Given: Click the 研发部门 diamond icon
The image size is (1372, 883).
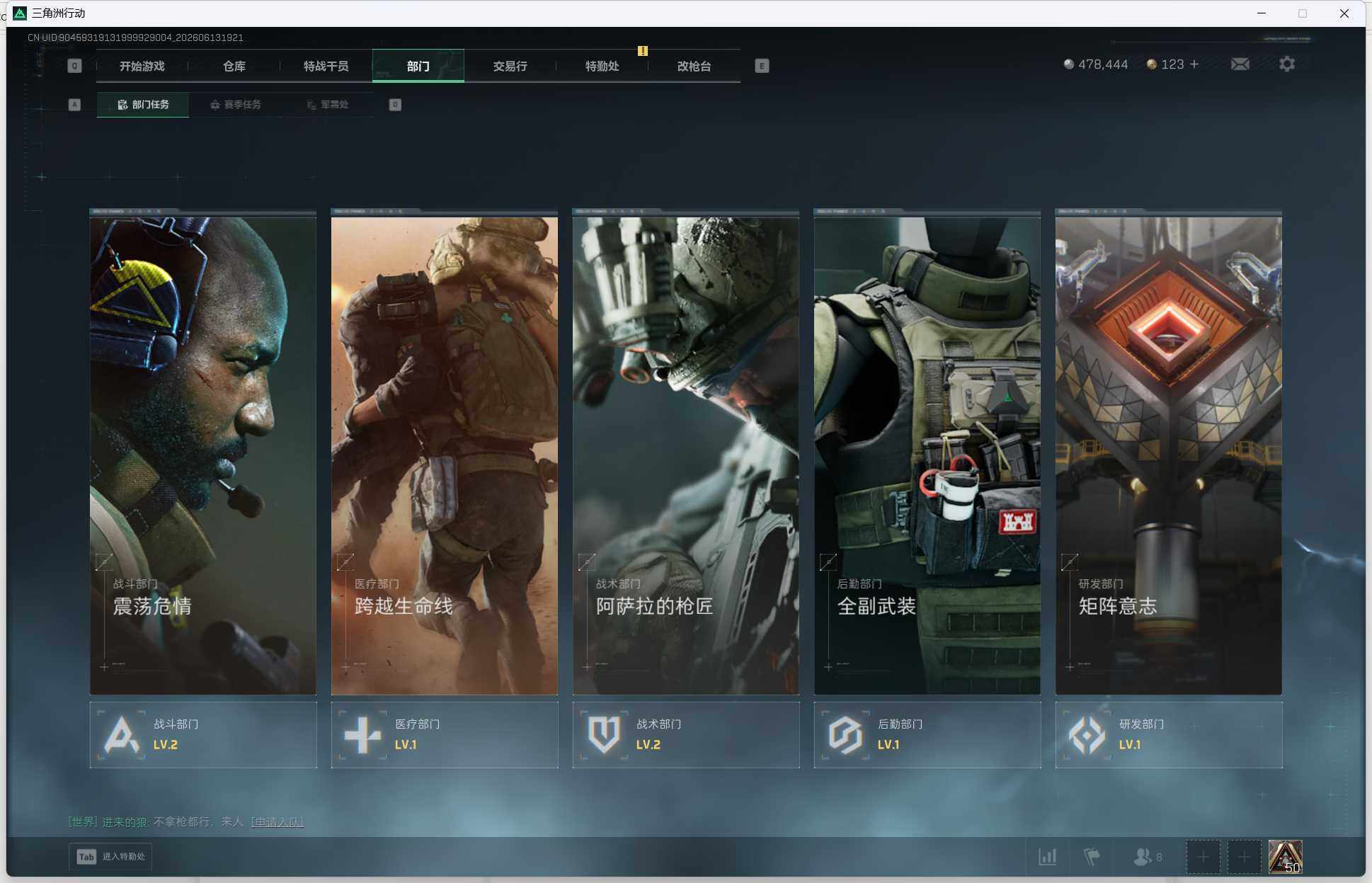Looking at the screenshot, I should tap(1087, 735).
